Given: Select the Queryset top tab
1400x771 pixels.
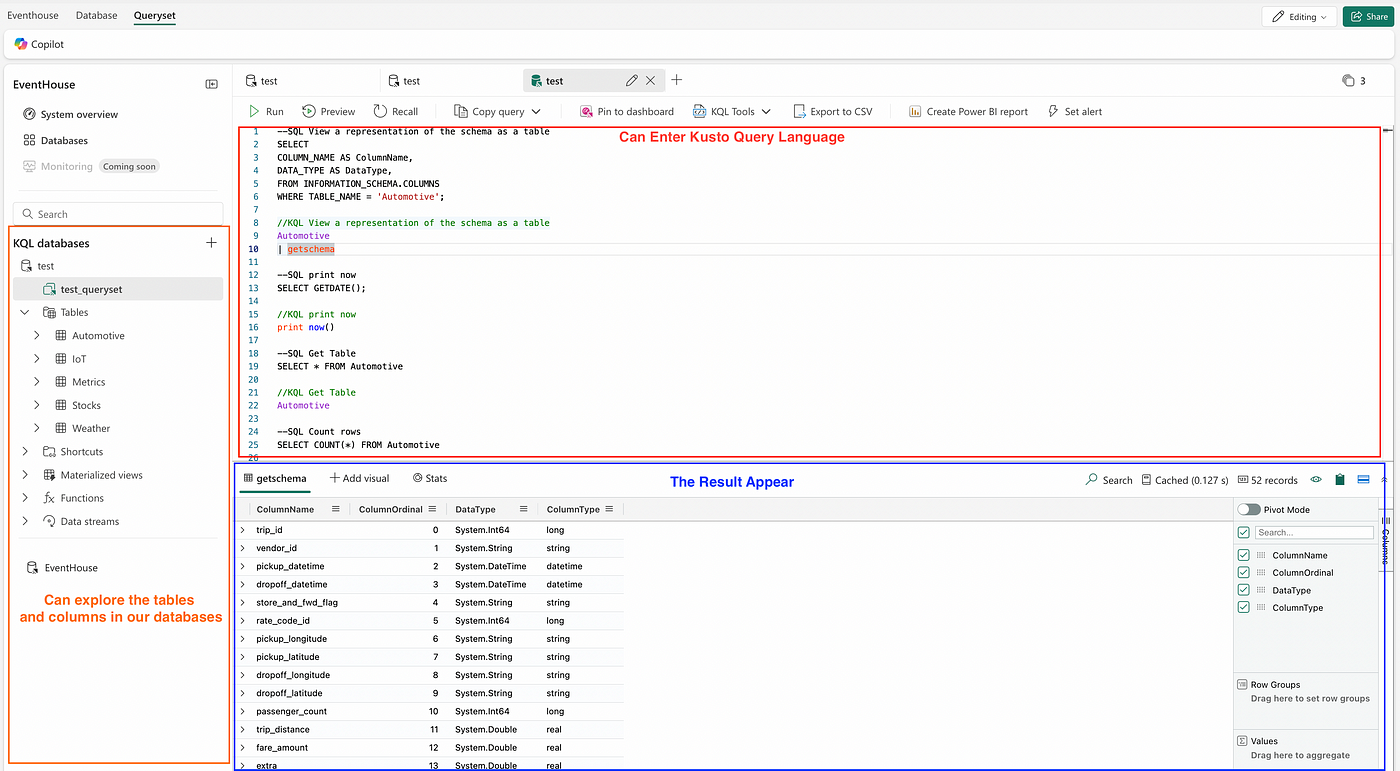Looking at the screenshot, I should pyautogui.click(x=155, y=16).
